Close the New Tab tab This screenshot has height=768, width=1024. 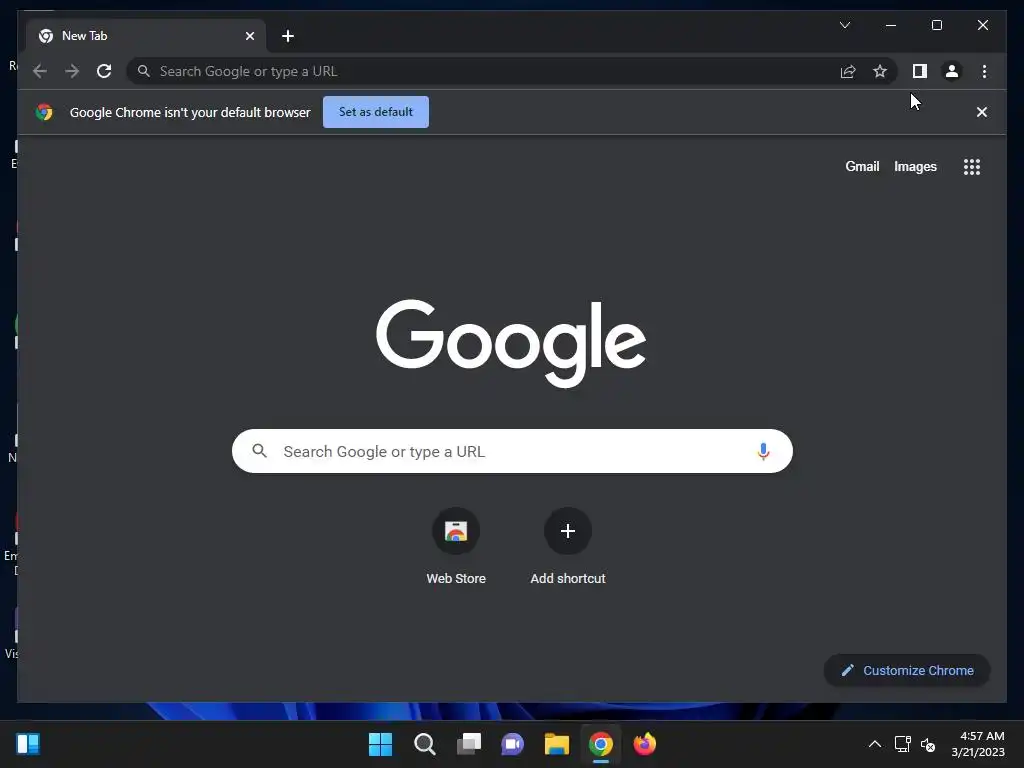click(x=249, y=36)
